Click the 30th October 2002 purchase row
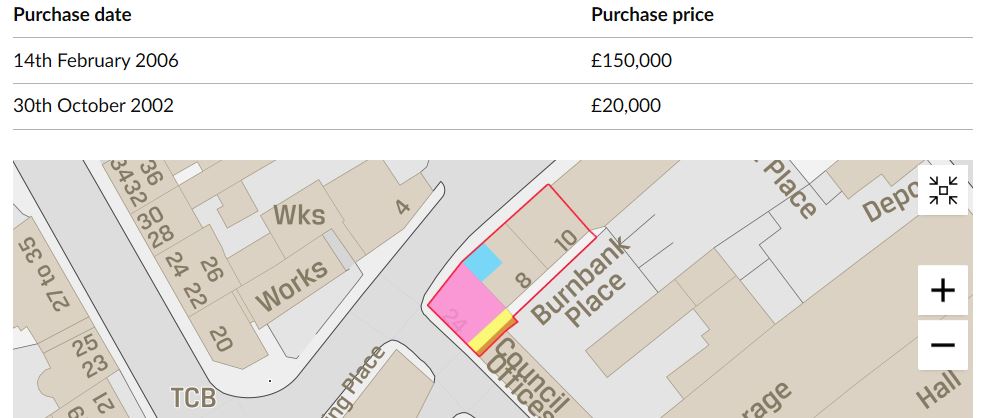 (492, 106)
